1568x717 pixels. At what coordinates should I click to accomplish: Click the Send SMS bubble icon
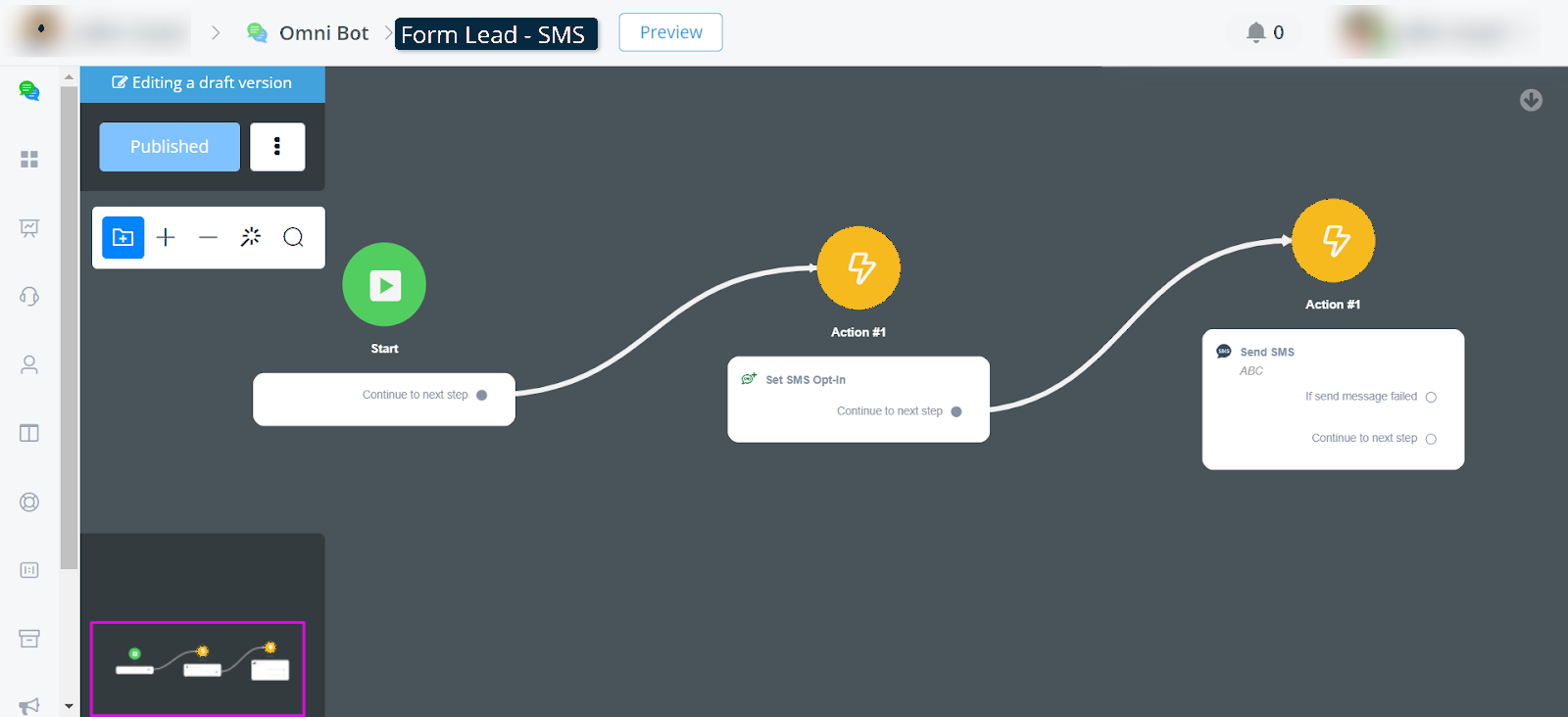click(1224, 351)
